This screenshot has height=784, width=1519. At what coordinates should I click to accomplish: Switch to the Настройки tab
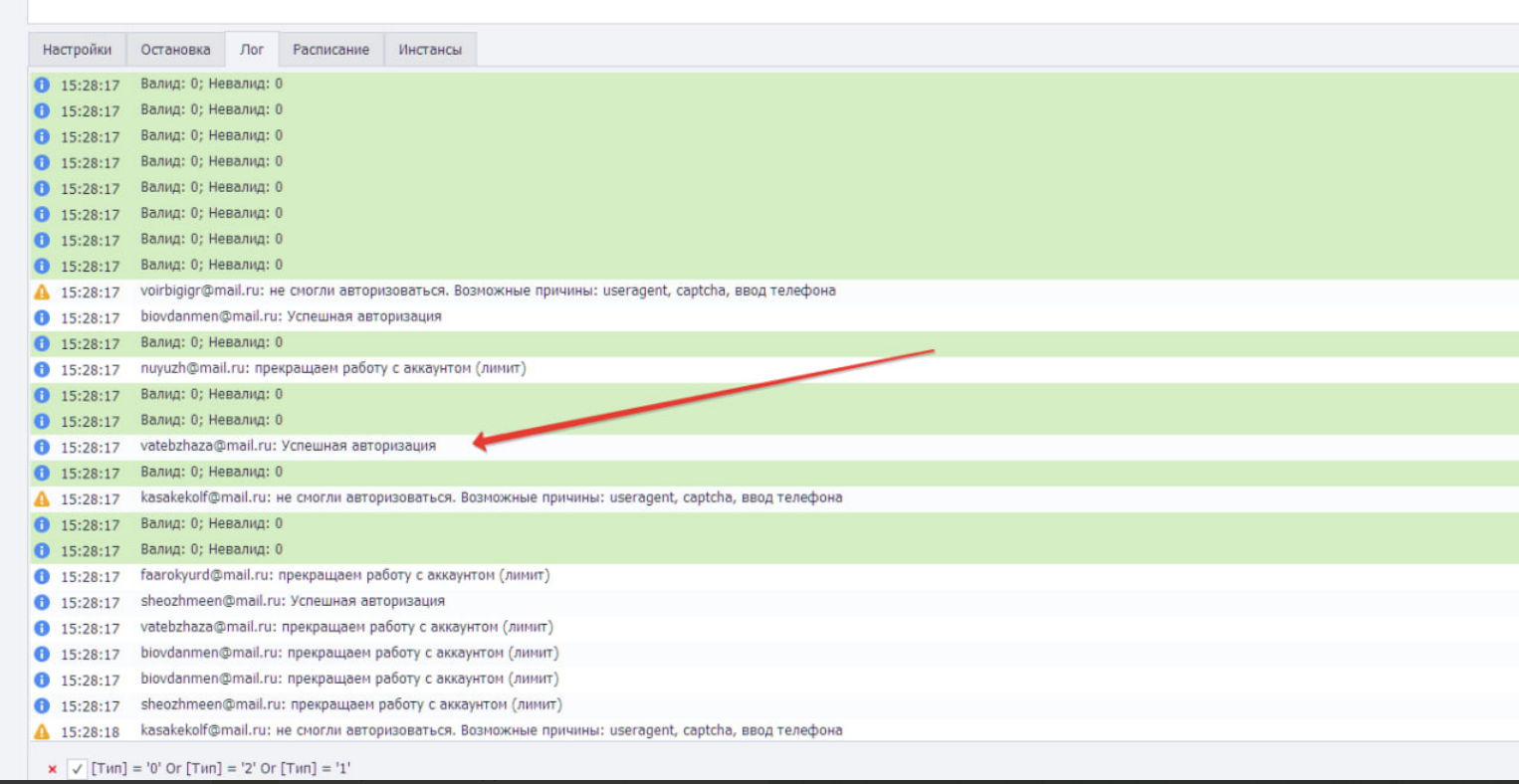pos(78,50)
